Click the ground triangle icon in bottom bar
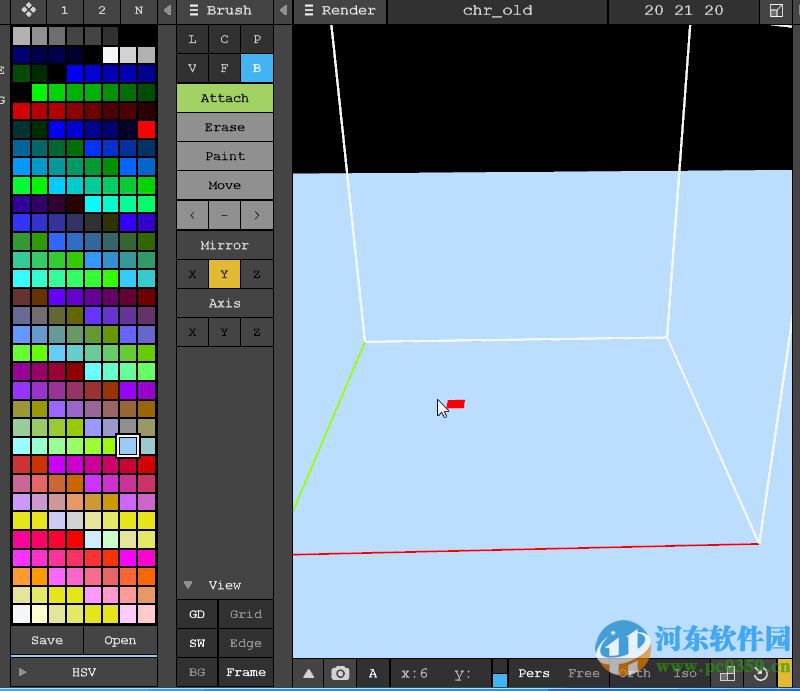This screenshot has width=800, height=691. point(310,673)
